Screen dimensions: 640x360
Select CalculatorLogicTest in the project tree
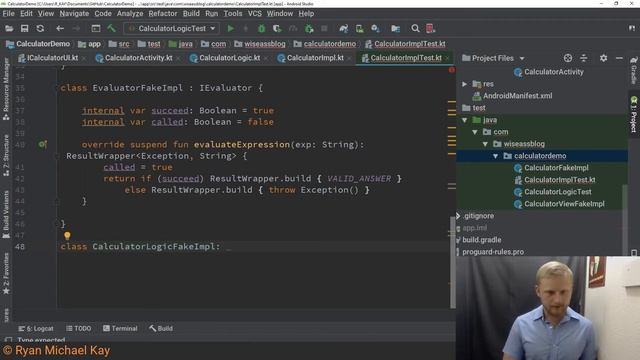tap(558, 192)
